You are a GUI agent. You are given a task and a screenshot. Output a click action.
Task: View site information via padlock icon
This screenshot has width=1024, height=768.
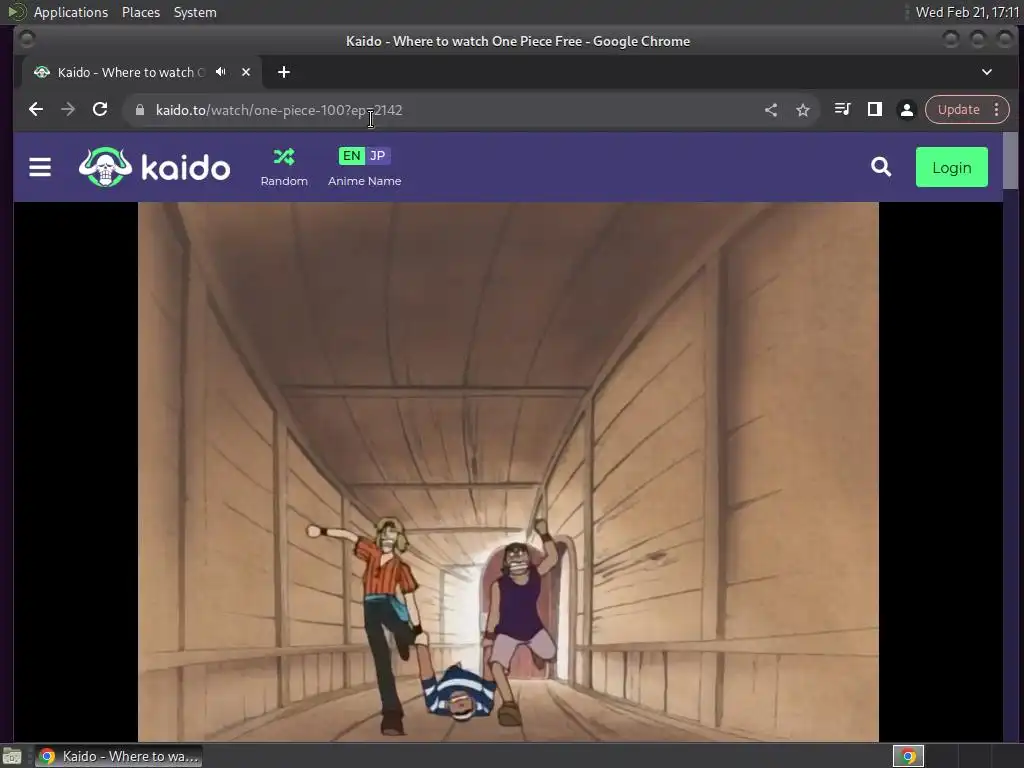[x=140, y=110]
